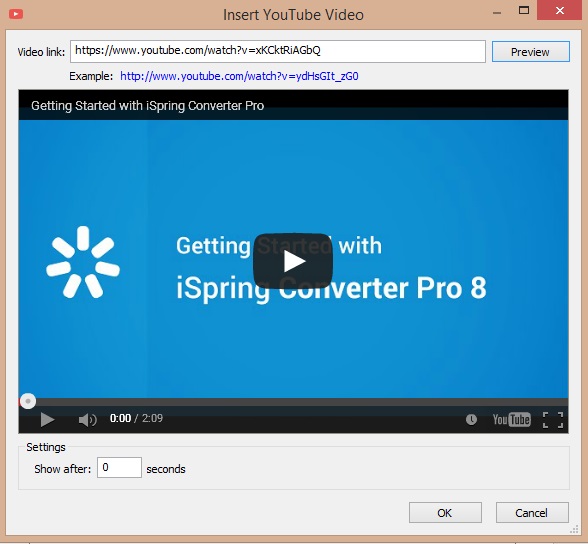The width and height of the screenshot is (588, 544).
Task: Maximize the Insert YouTube Video window
Action: click(524, 10)
